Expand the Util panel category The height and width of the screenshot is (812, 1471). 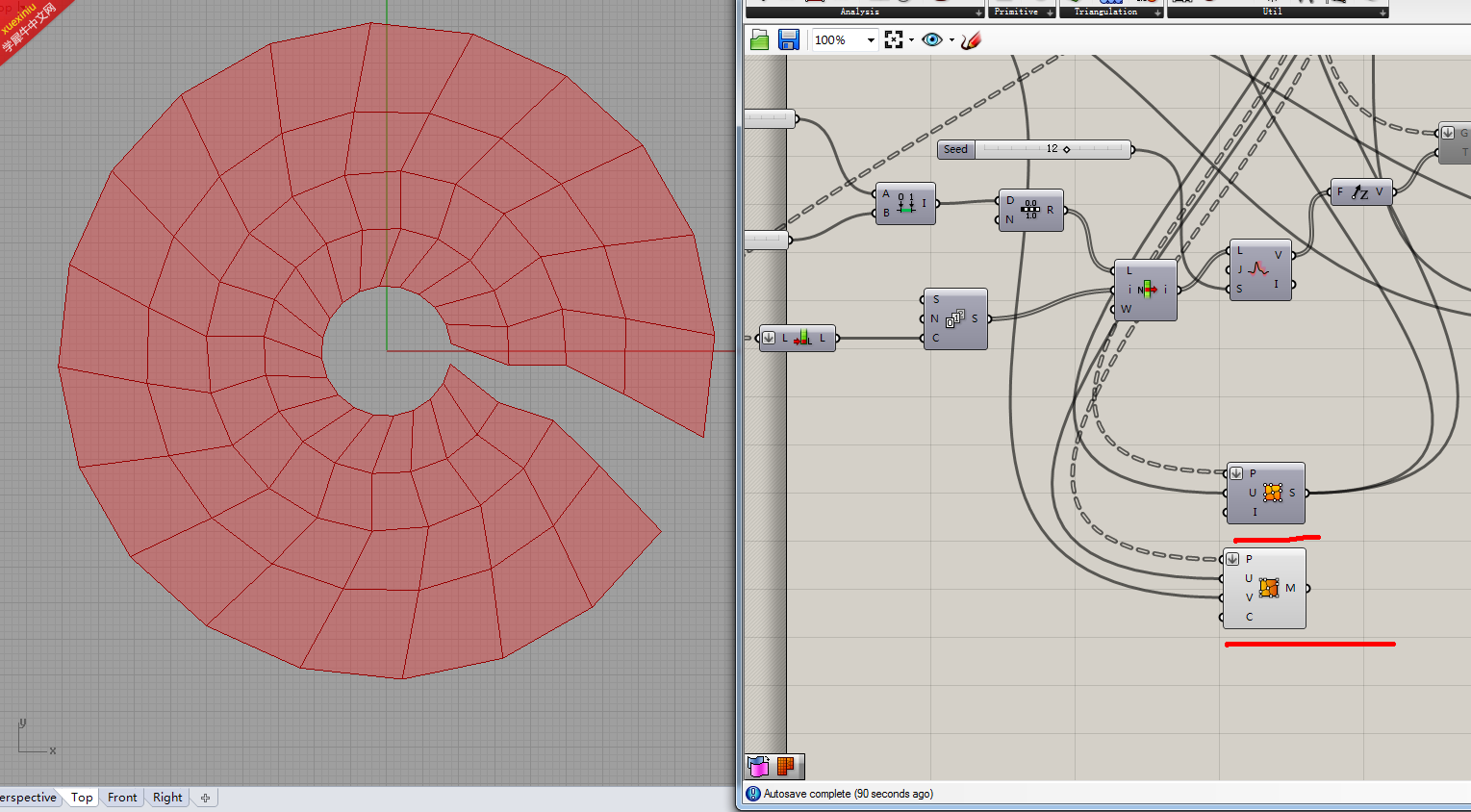coord(1278,12)
